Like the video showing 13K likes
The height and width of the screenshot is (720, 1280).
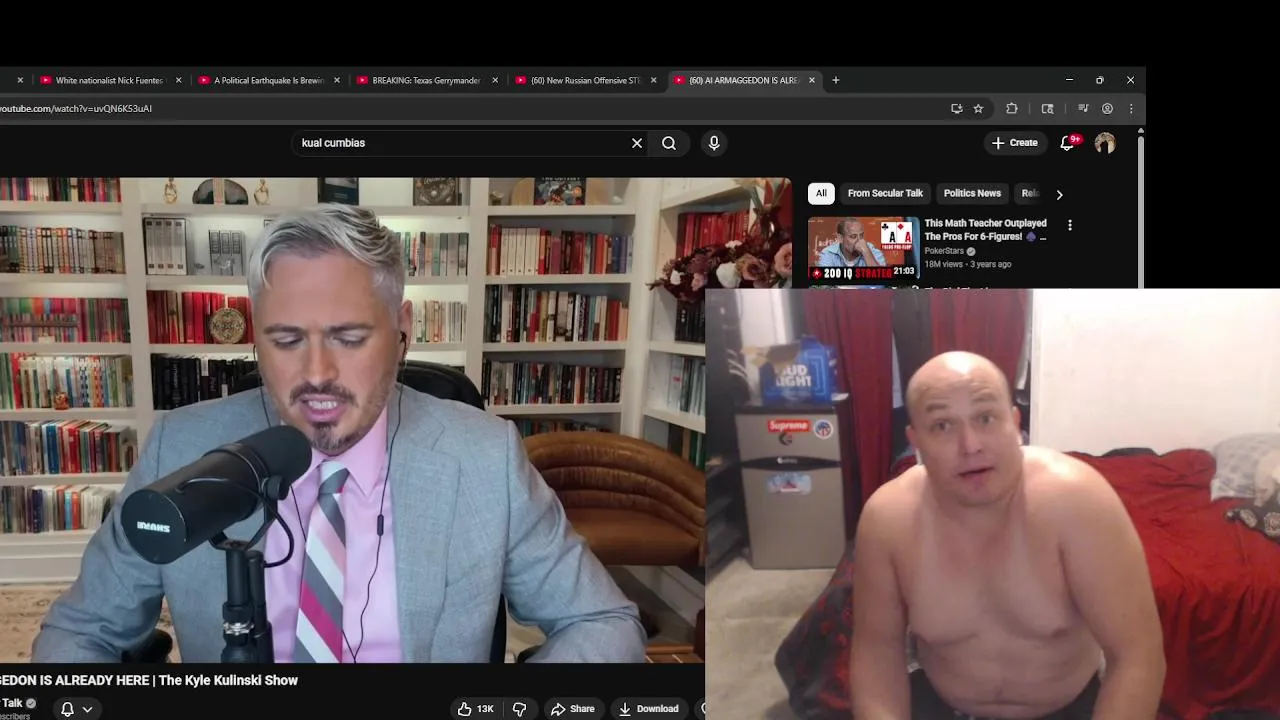pos(476,708)
